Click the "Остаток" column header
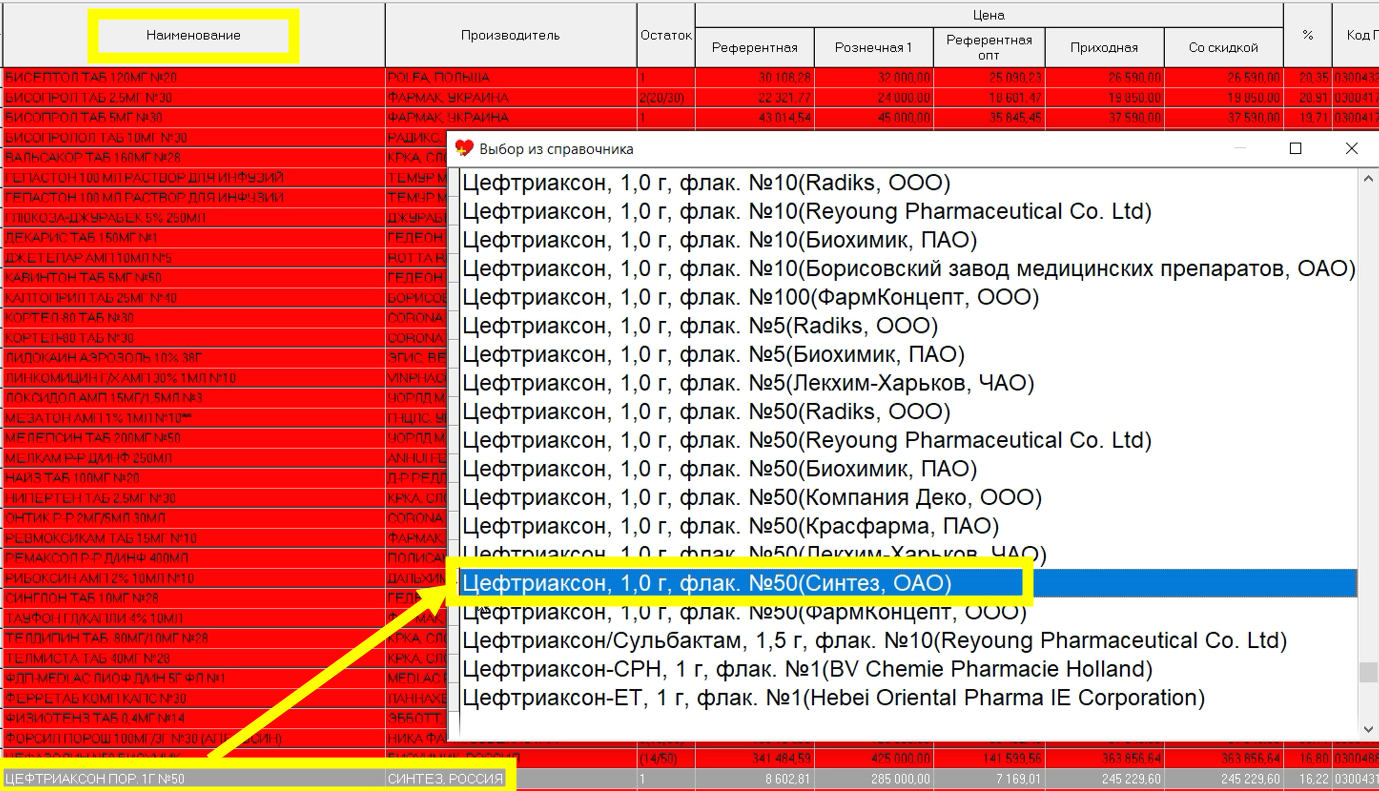 [666, 34]
